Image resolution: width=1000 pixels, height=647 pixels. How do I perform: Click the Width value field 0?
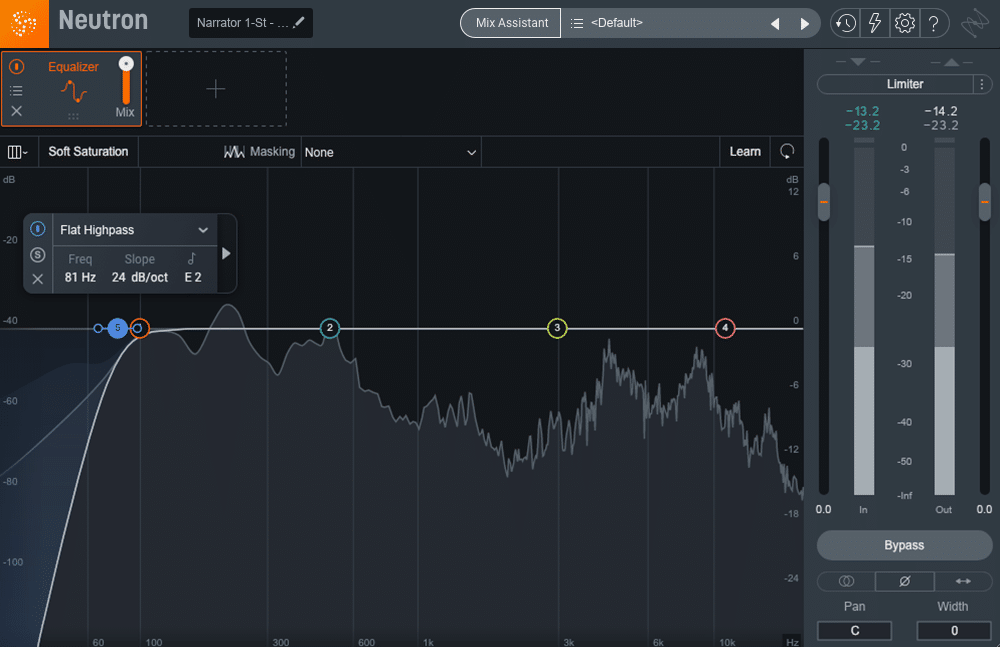[954, 630]
